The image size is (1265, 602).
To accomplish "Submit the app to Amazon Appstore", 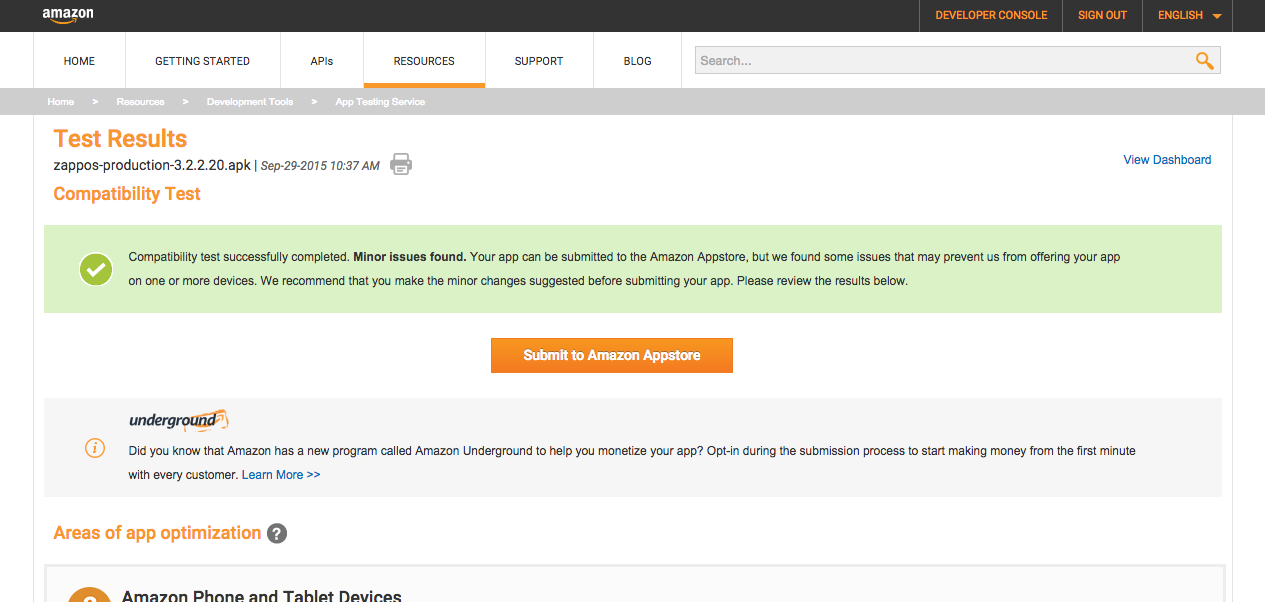I will click(612, 355).
